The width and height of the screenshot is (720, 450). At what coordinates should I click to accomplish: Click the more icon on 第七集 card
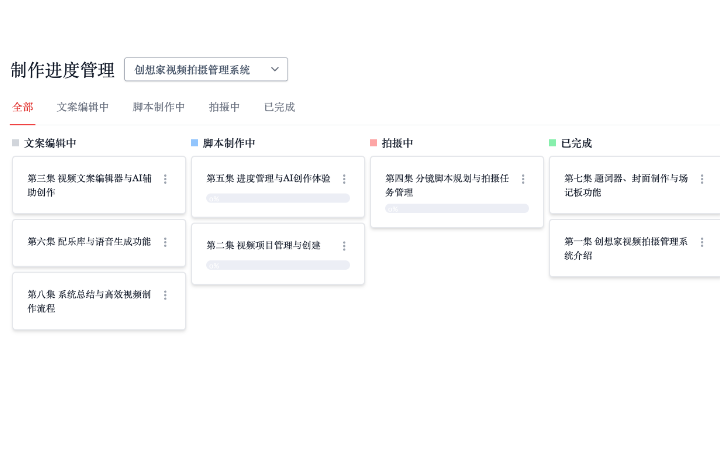[702, 179]
